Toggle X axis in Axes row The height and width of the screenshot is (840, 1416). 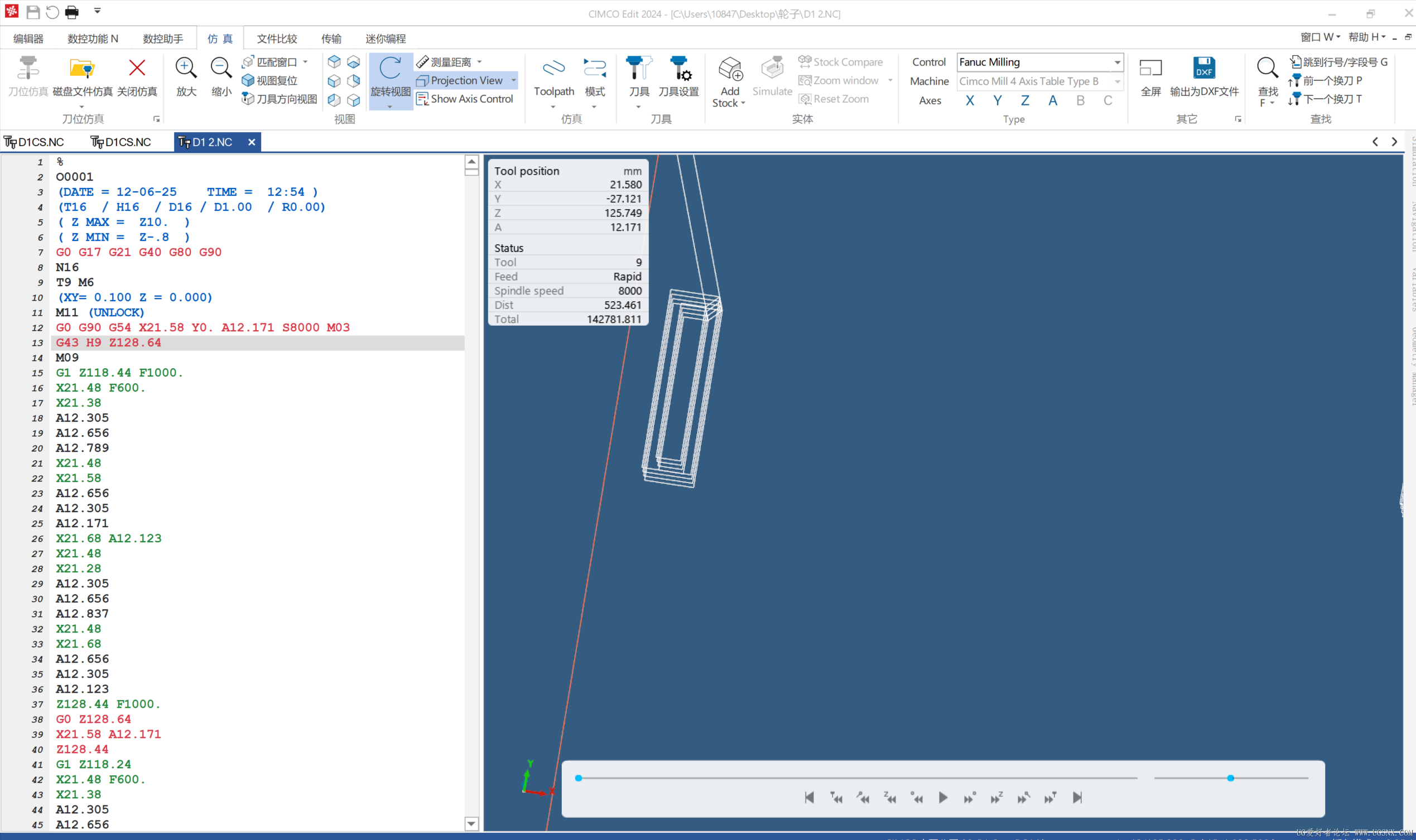pos(970,101)
